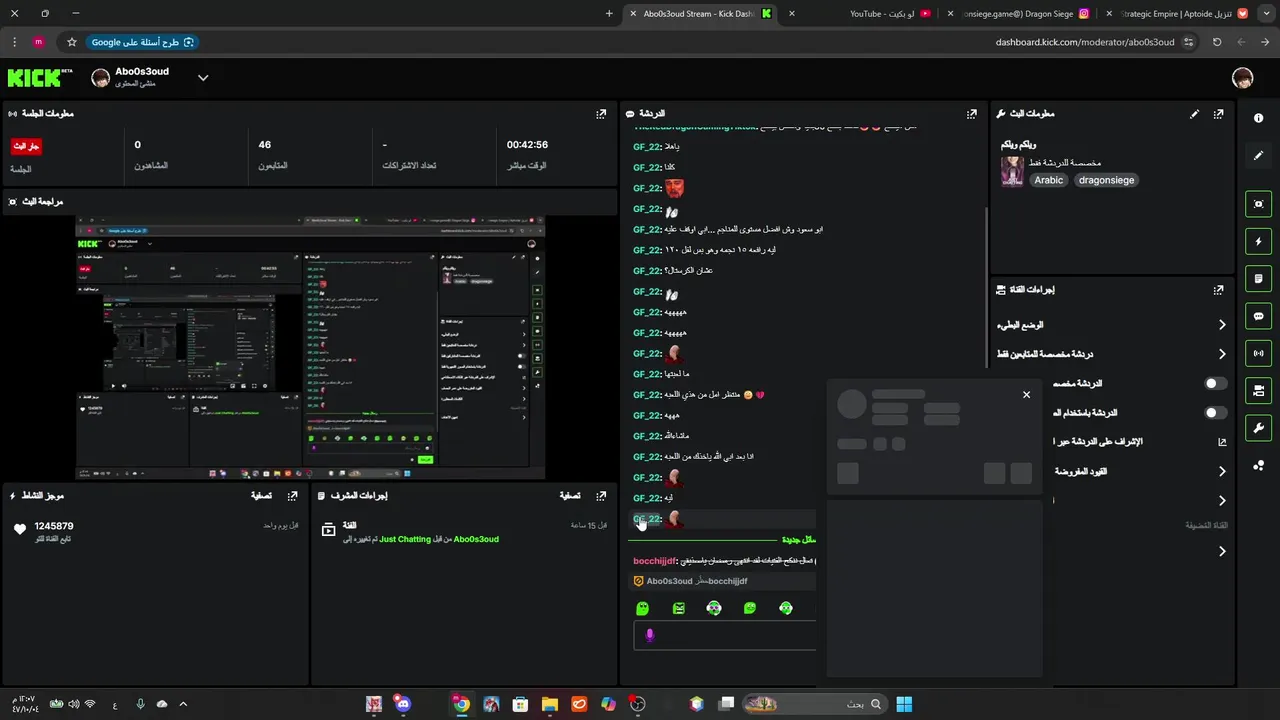Viewport: 1280px width, 720px height.
Task: Click the fifth green emote below chat
Action: [x=786, y=608]
